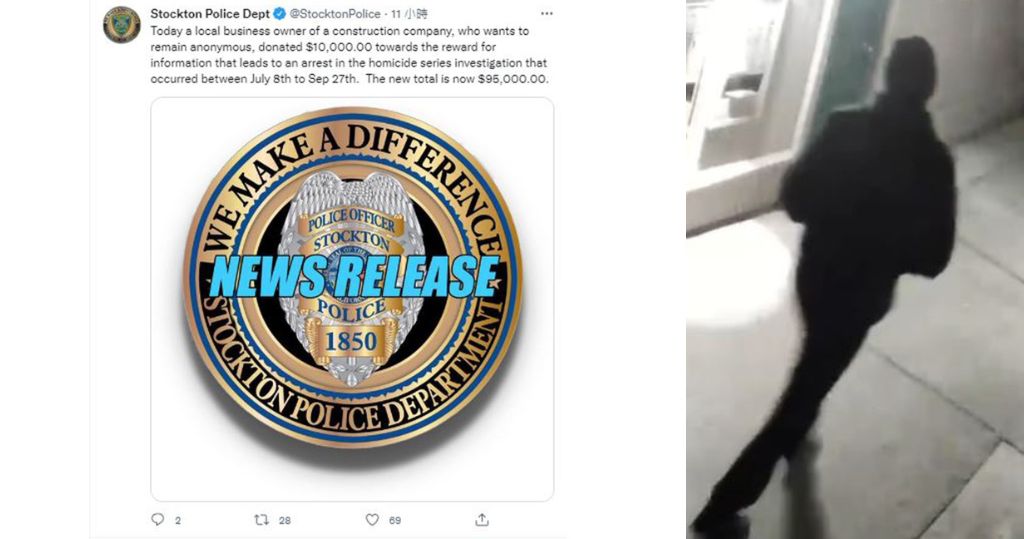Click the tweet text about $10,000 donation
Screen dimensions: 1024x539
coord(349,55)
